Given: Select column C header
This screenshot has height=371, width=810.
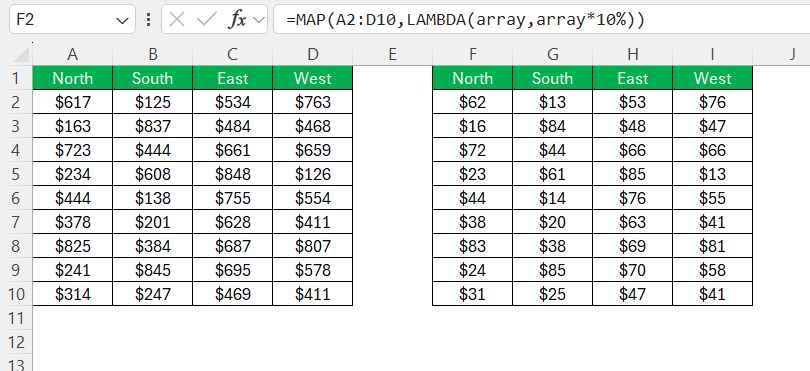Looking at the screenshot, I should 232,54.
